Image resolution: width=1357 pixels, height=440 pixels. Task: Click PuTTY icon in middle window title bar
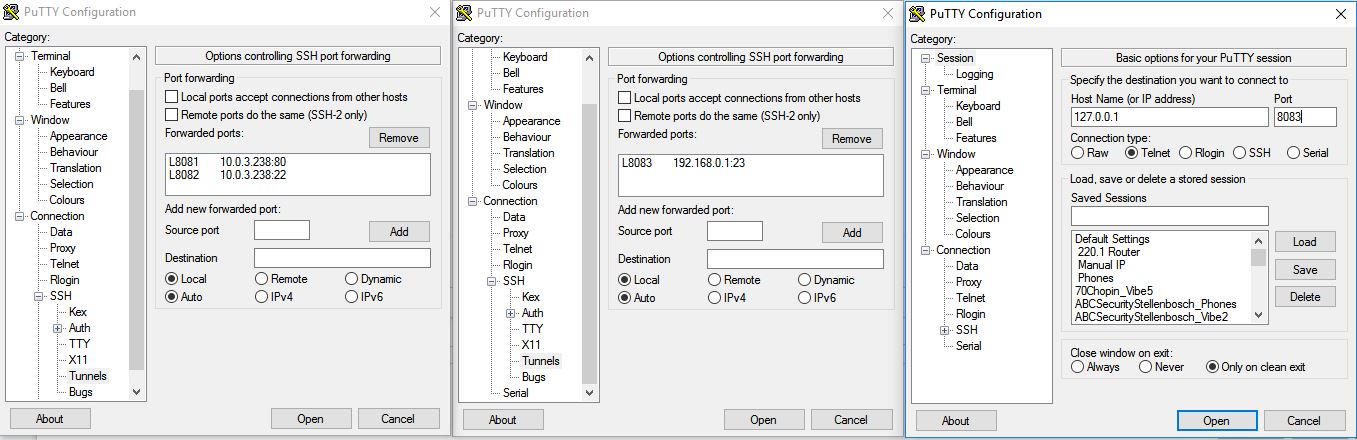(x=465, y=13)
